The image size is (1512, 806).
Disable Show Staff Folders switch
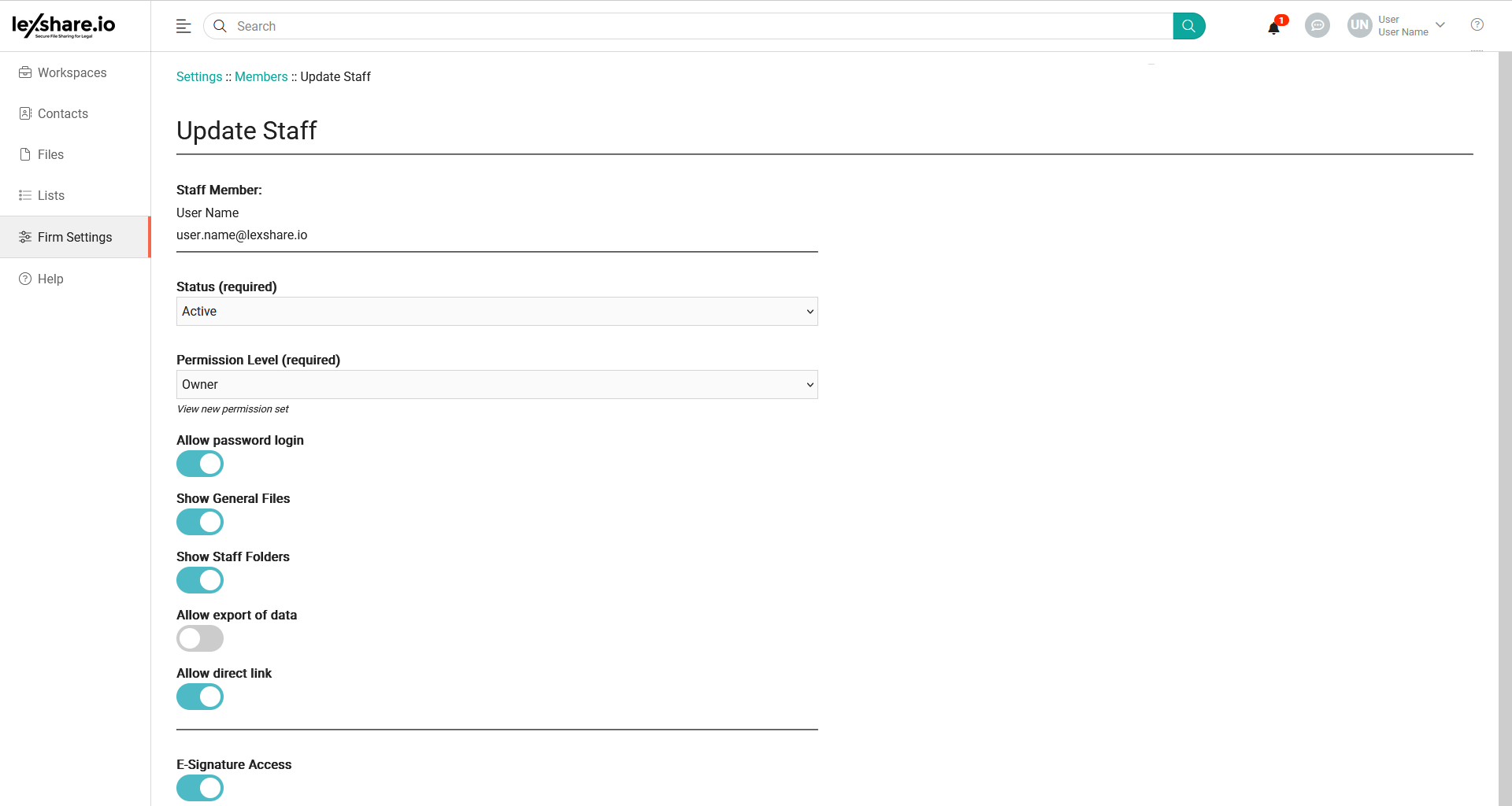(x=200, y=581)
